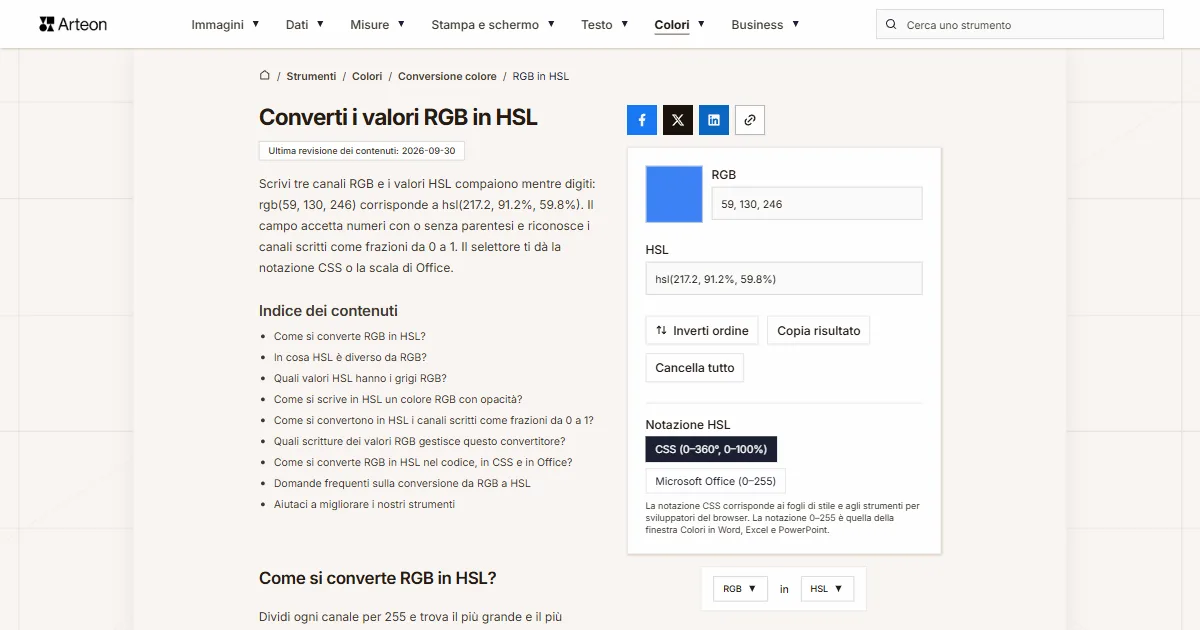1200x630 pixels.
Task: Go to Strumenti breadcrumb
Action: (311, 76)
